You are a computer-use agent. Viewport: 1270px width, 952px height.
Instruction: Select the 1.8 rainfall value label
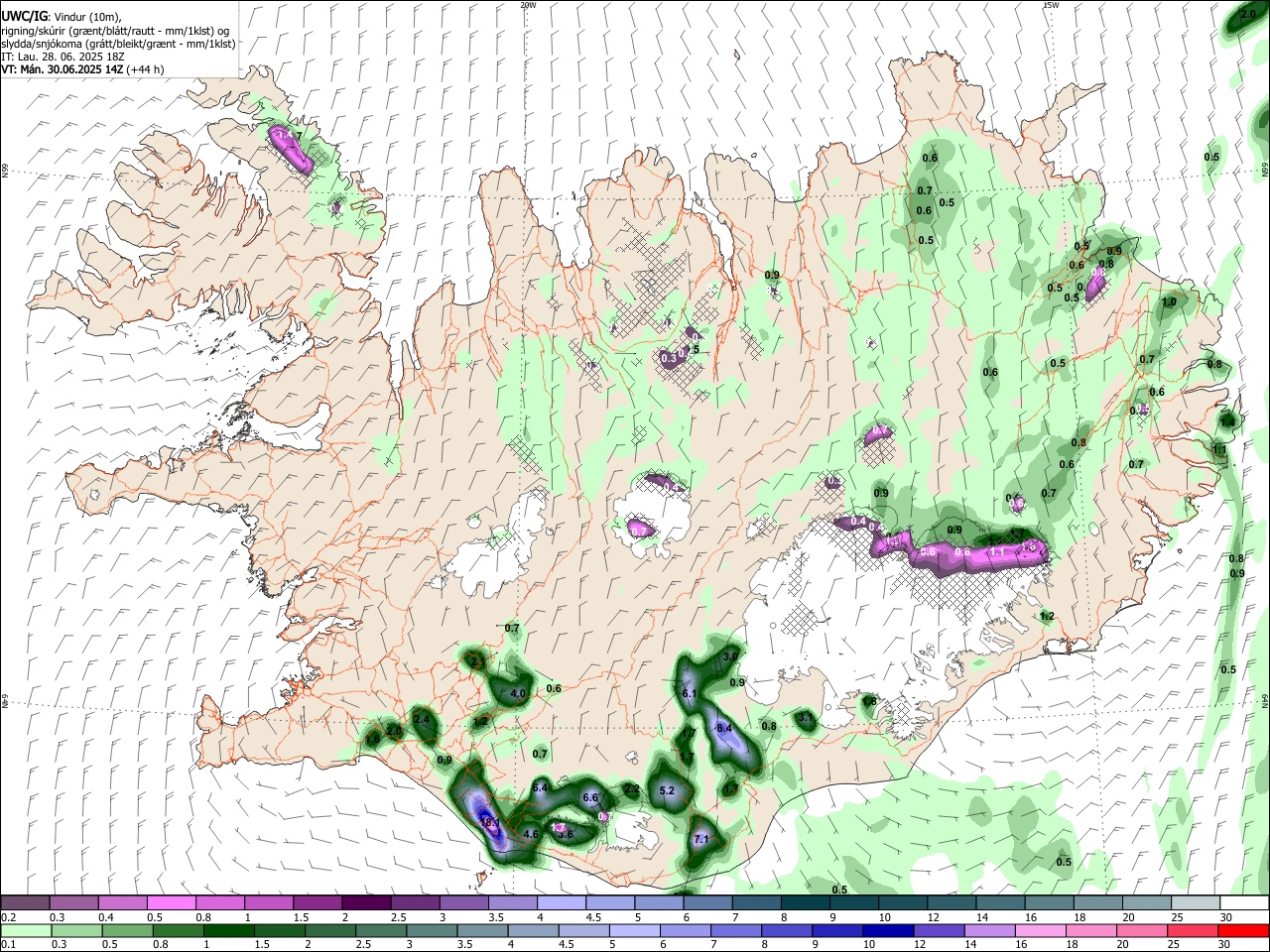pyautogui.click(x=870, y=701)
